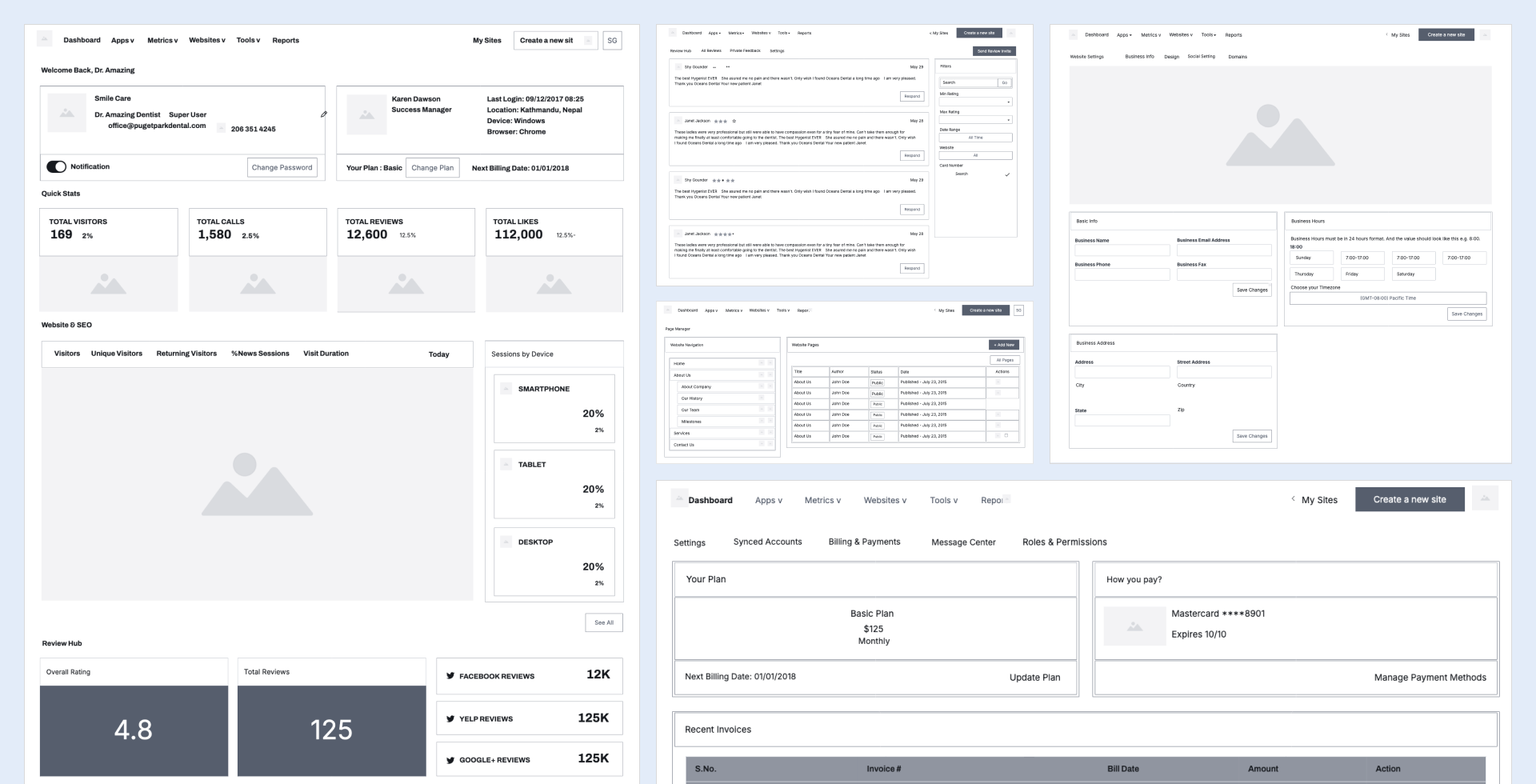This screenshot has width=1536, height=784.
Task: Click the SG avatar in Page Manager panel header
Action: (1018, 310)
